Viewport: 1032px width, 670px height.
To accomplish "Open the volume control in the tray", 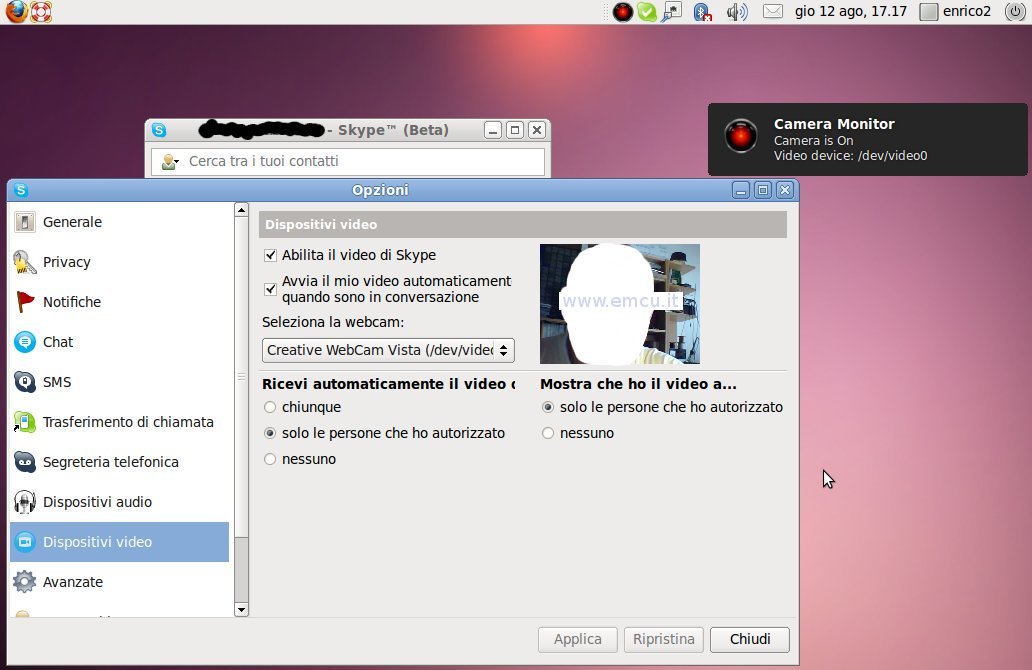I will (737, 12).
